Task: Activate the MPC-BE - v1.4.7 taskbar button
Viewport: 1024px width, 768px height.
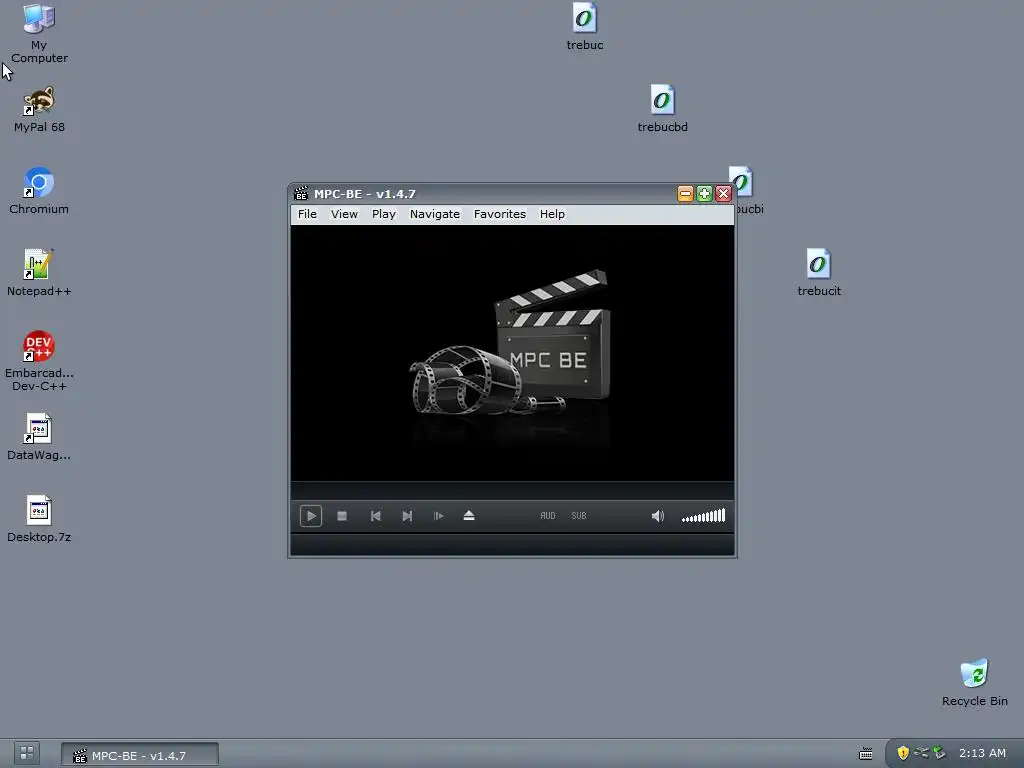Action: (x=140, y=755)
